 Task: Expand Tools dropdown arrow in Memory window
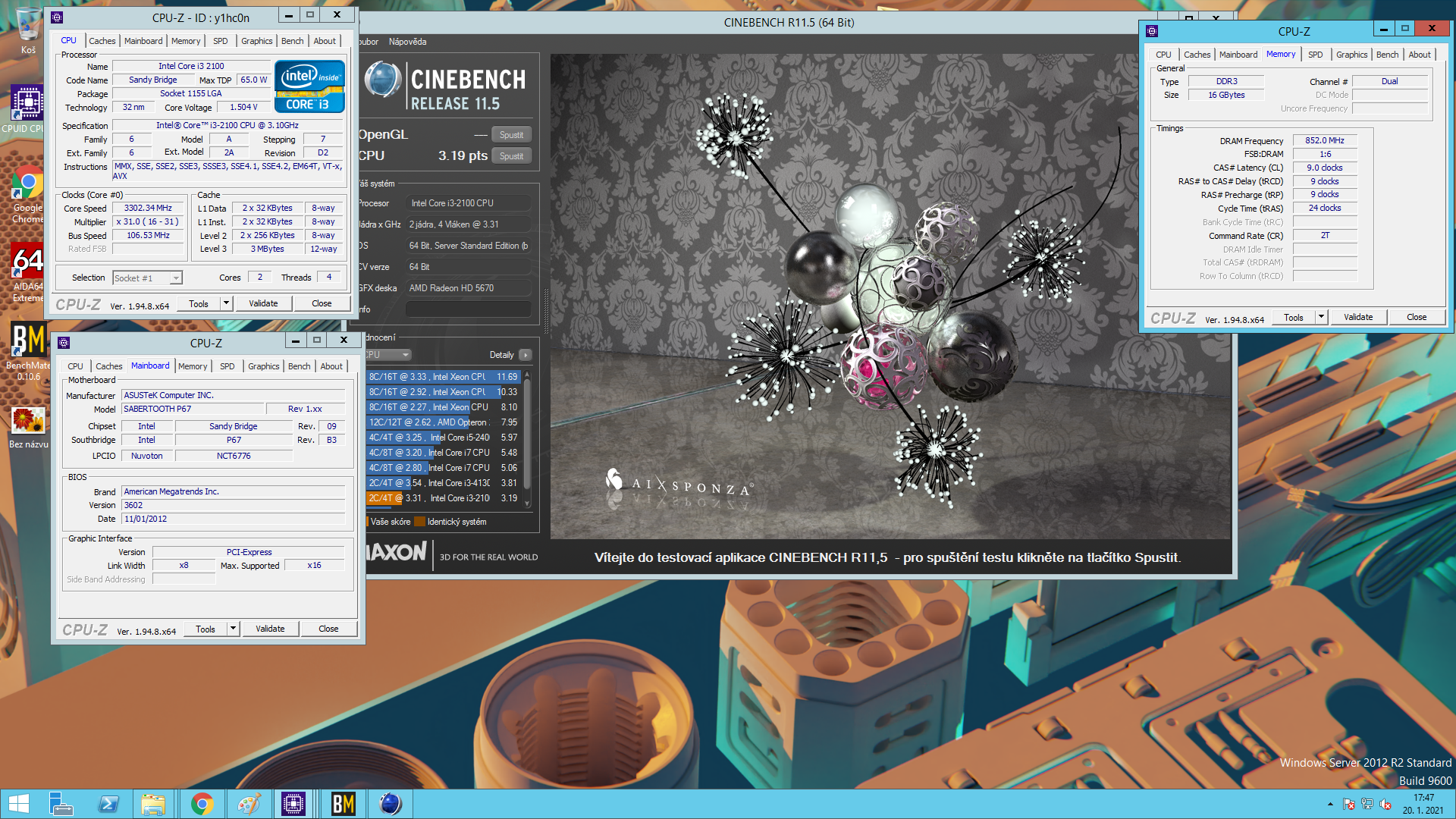tap(1321, 317)
